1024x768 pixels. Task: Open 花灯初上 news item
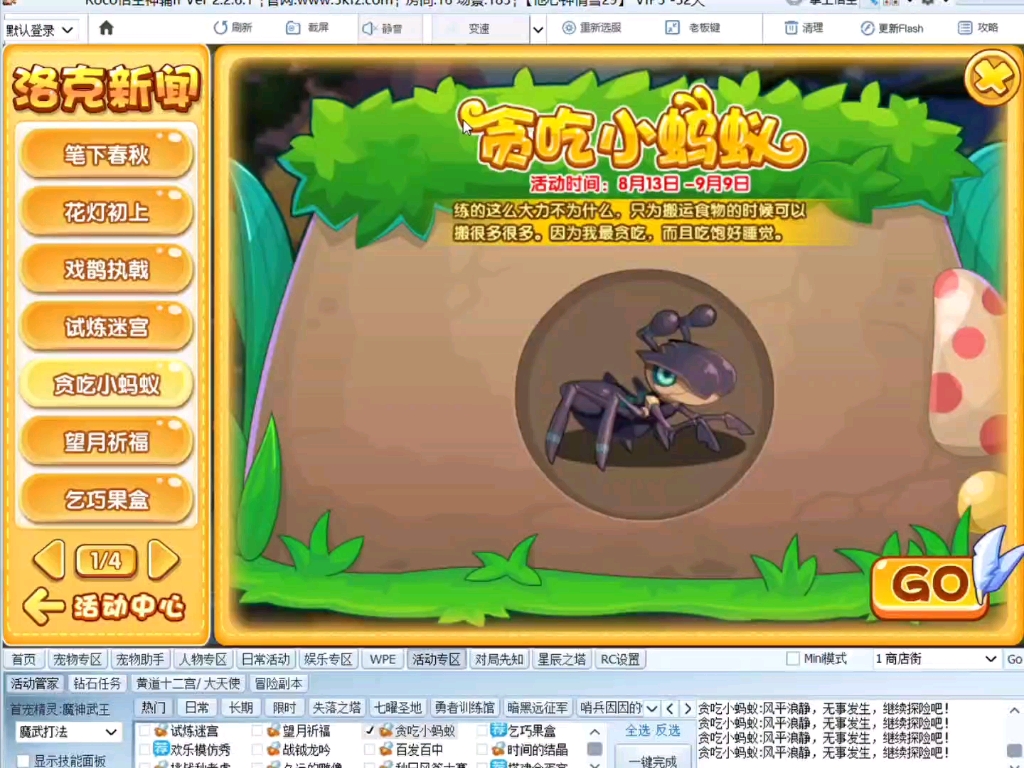106,212
